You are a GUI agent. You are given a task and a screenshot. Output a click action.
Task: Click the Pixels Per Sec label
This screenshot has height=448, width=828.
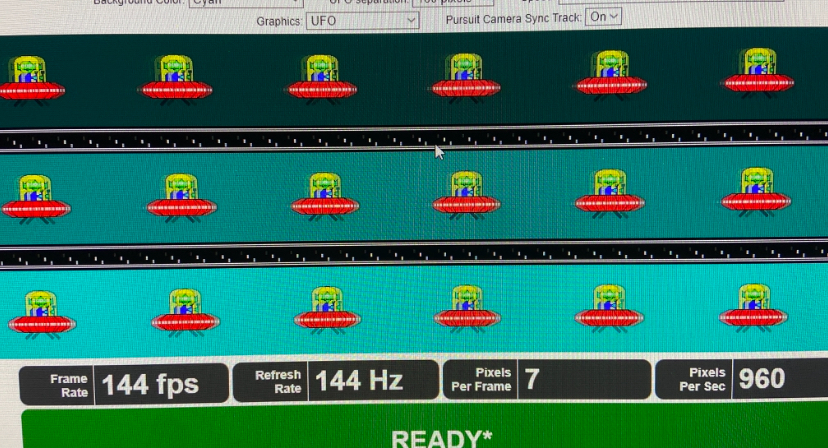[x=702, y=379]
